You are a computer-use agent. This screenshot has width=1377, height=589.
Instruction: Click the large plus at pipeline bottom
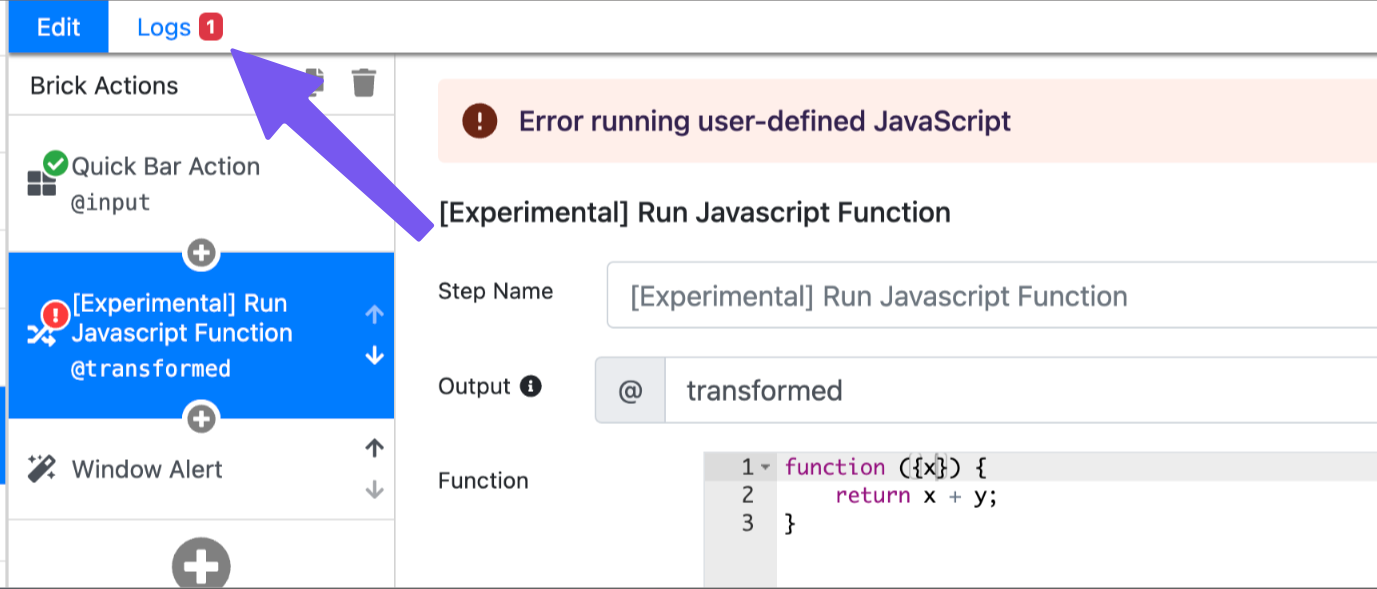click(x=201, y=566)
